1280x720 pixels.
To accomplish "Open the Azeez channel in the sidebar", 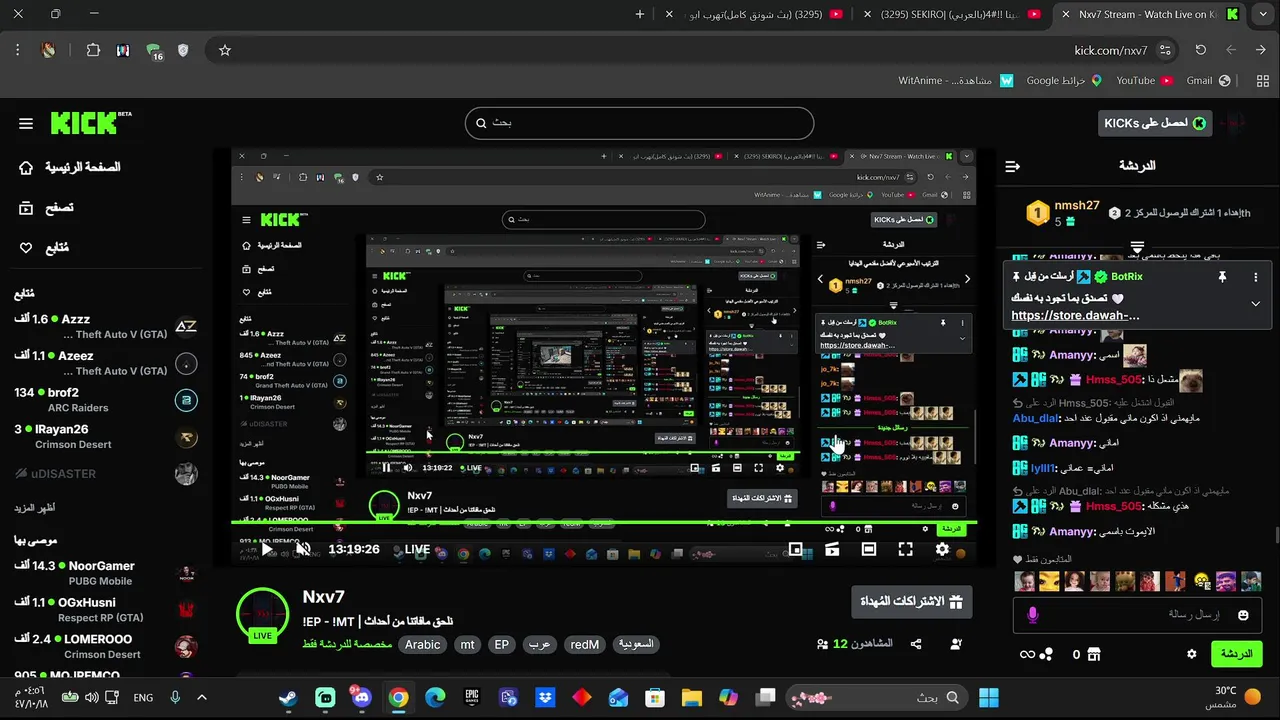I will 106,363.
